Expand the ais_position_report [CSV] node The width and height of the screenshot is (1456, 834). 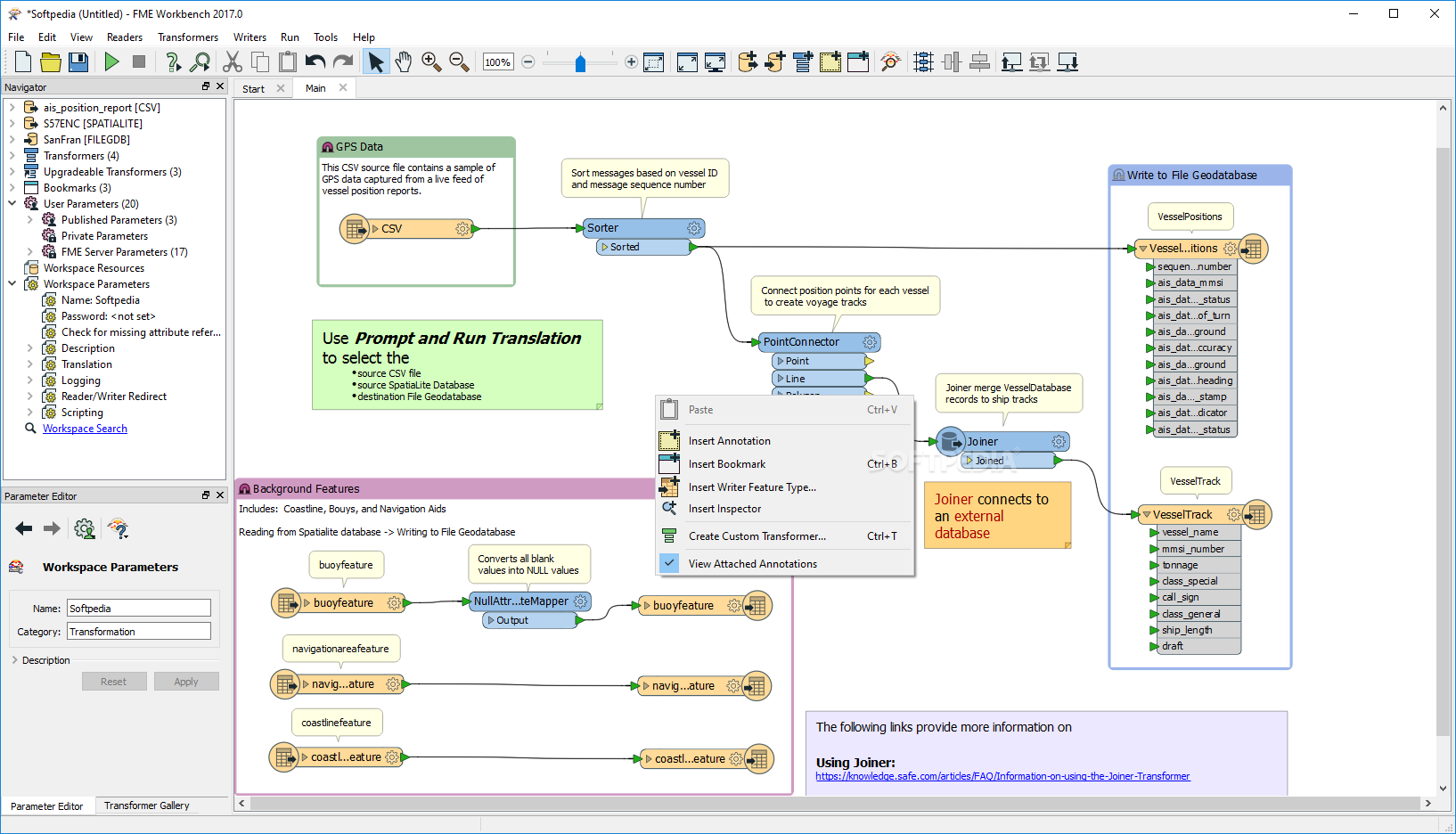[x=12, y=108]
